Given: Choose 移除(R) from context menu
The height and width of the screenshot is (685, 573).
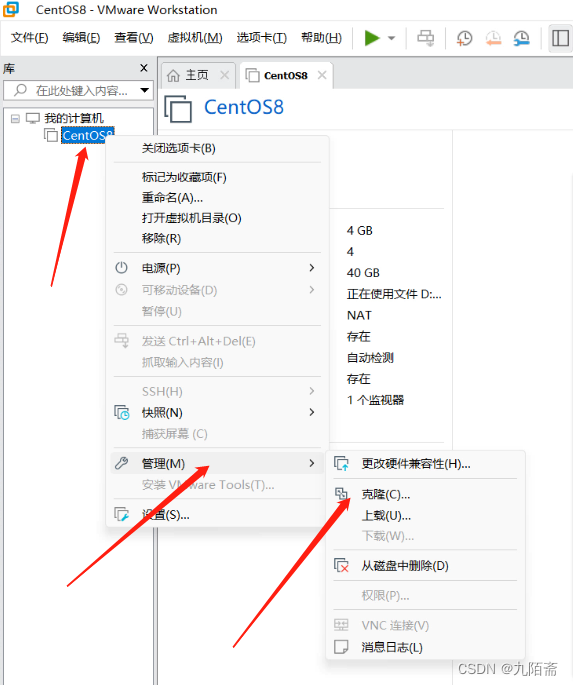Looking at the screenshot, I should (x=217, y=239).
